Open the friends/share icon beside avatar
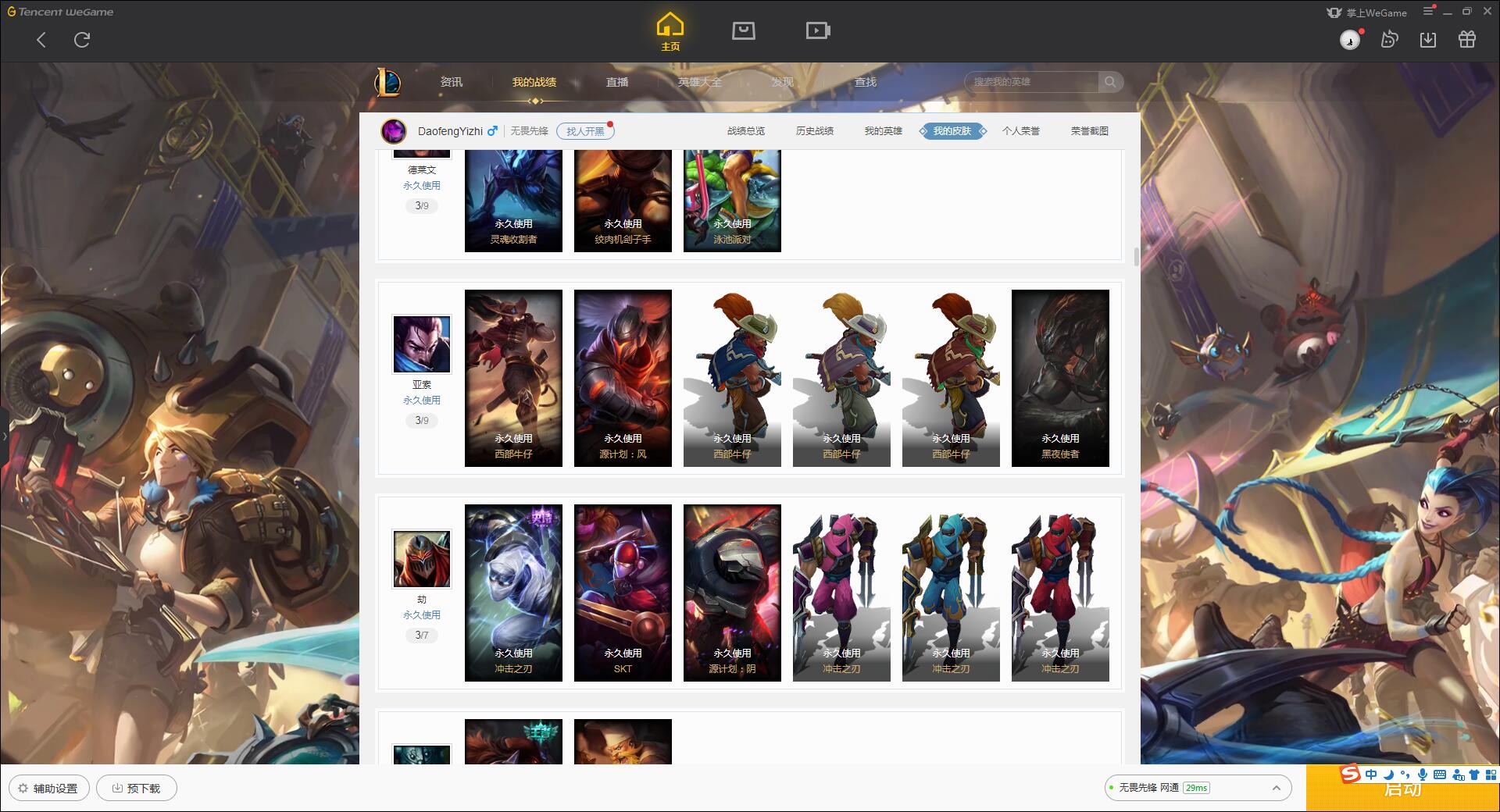1500x812 pixels. tap(1389, 40)
